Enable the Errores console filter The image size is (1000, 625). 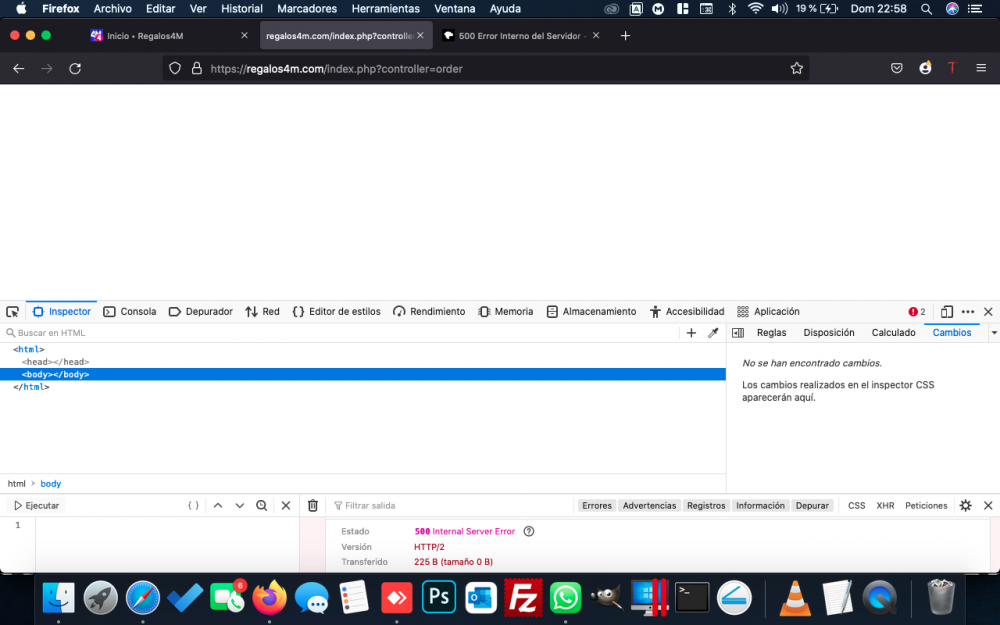(597, 505)
